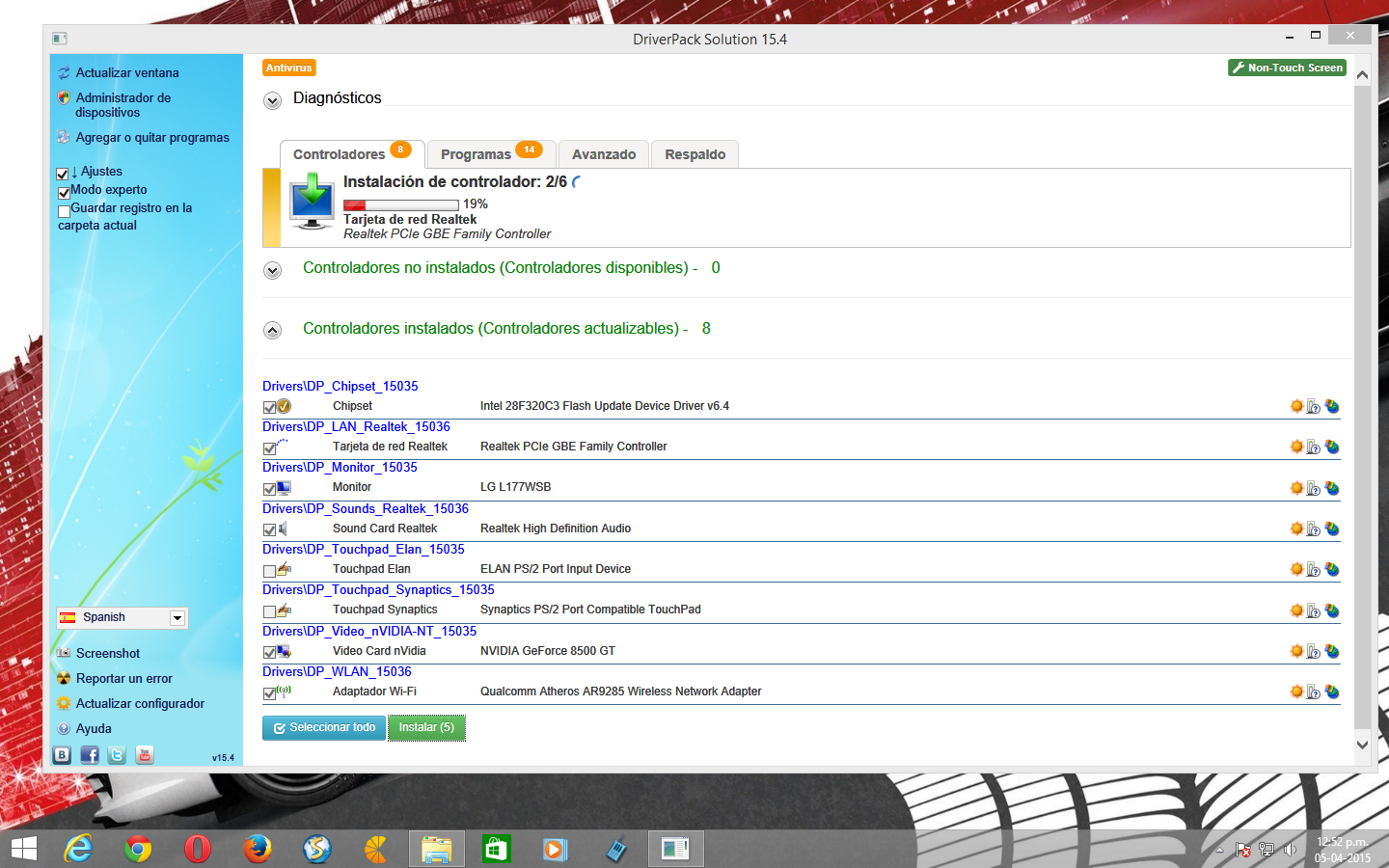Click device info icon on Sound Card Realtek row
Screen dimensions: 1389x868
tap(1314, 529)
